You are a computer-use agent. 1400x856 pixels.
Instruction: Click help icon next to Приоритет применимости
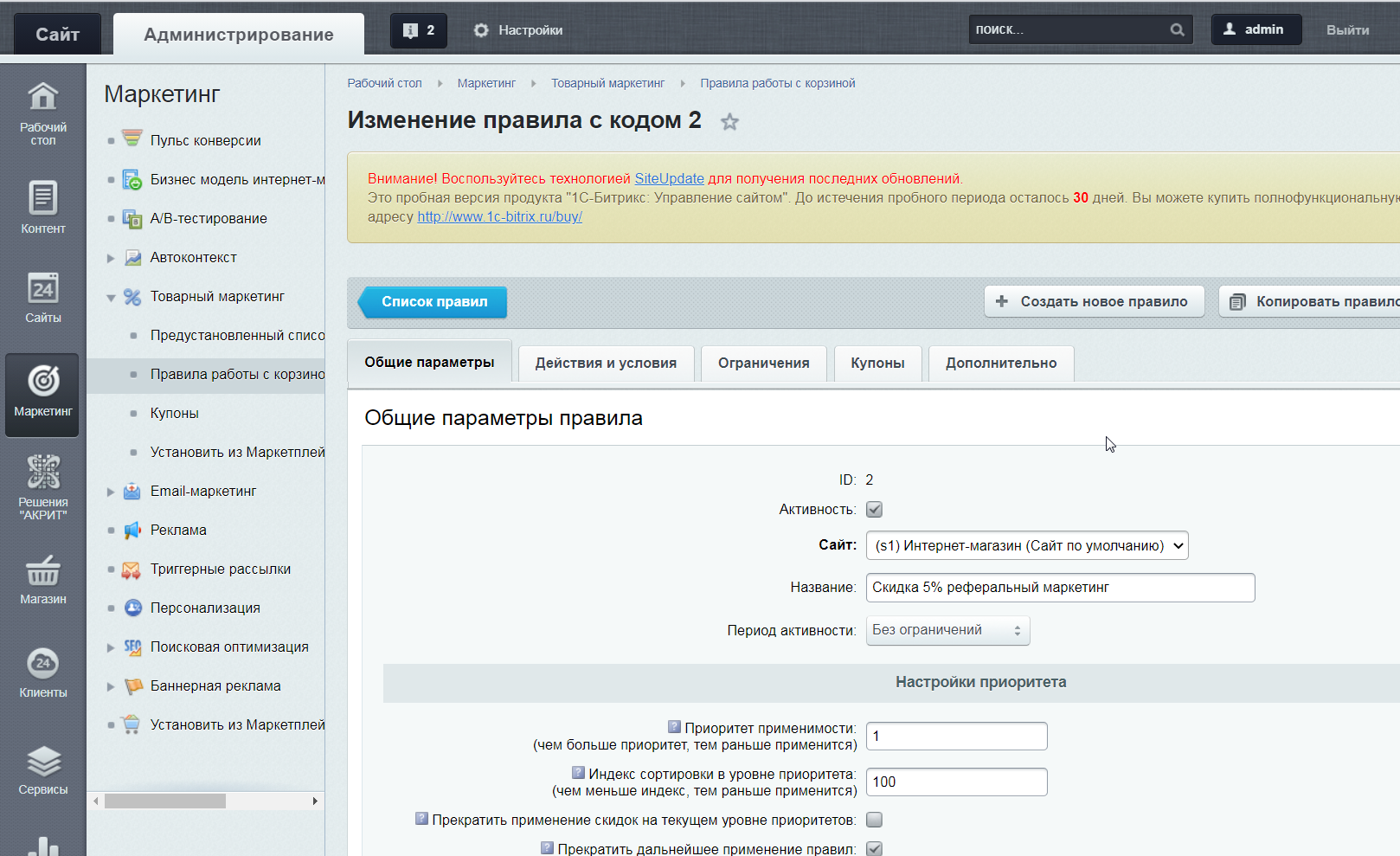pos(674,727)
